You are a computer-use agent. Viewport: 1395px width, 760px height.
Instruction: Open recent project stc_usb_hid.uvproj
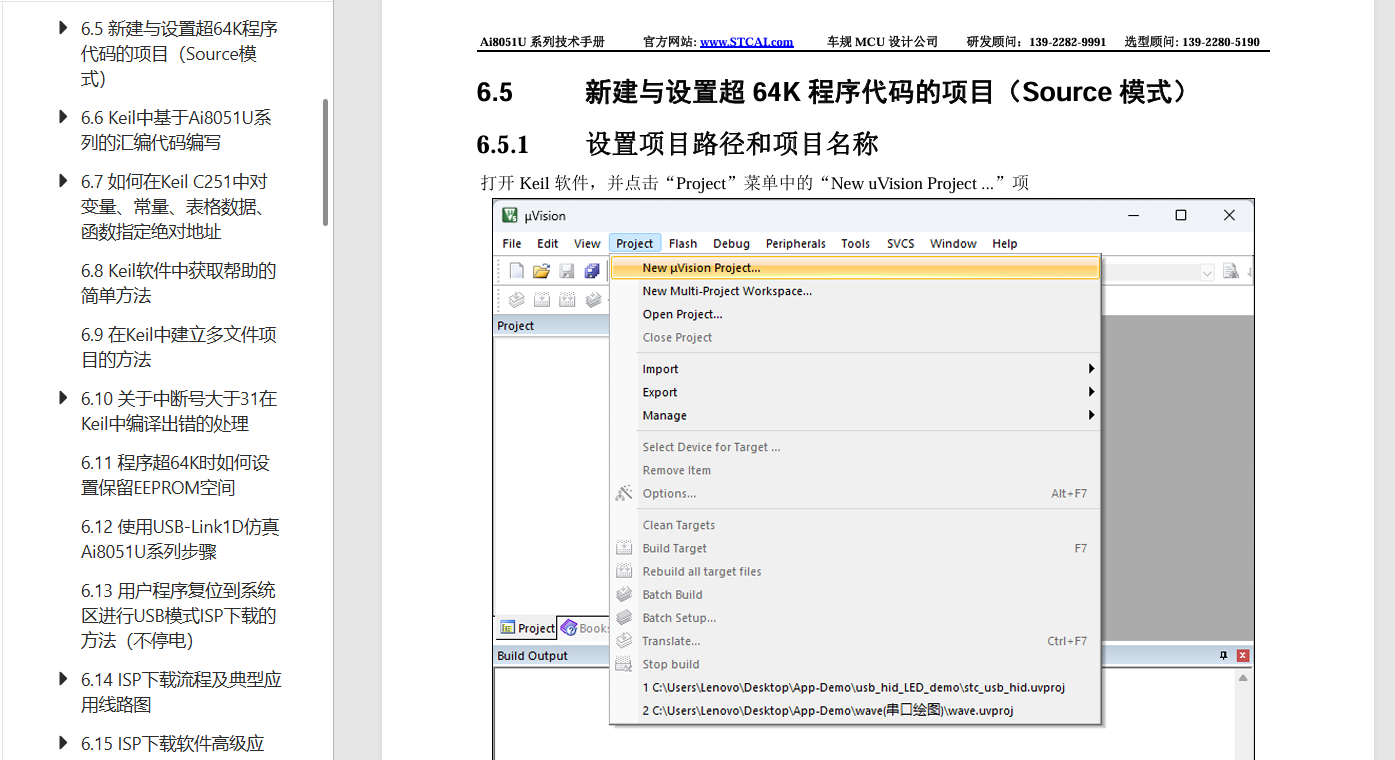point(853,687)
